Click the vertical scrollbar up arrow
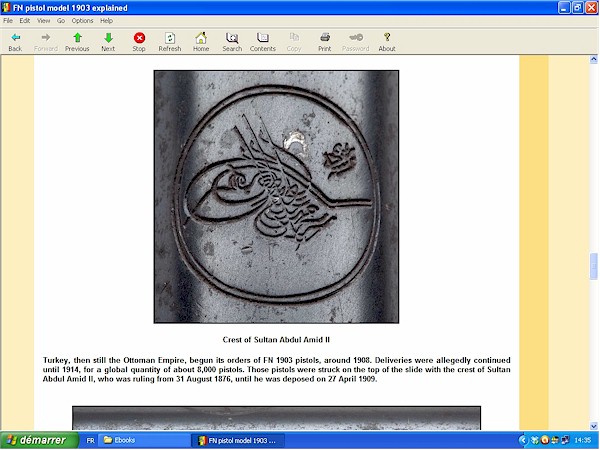This screenshot has width=600, height=450. click(x=593, y=59)
